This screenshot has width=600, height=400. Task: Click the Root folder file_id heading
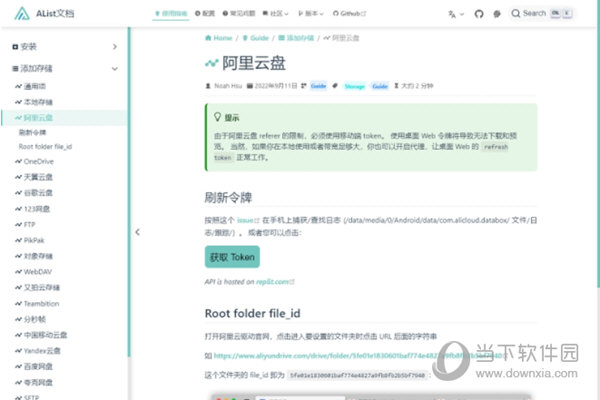[253, 313]
